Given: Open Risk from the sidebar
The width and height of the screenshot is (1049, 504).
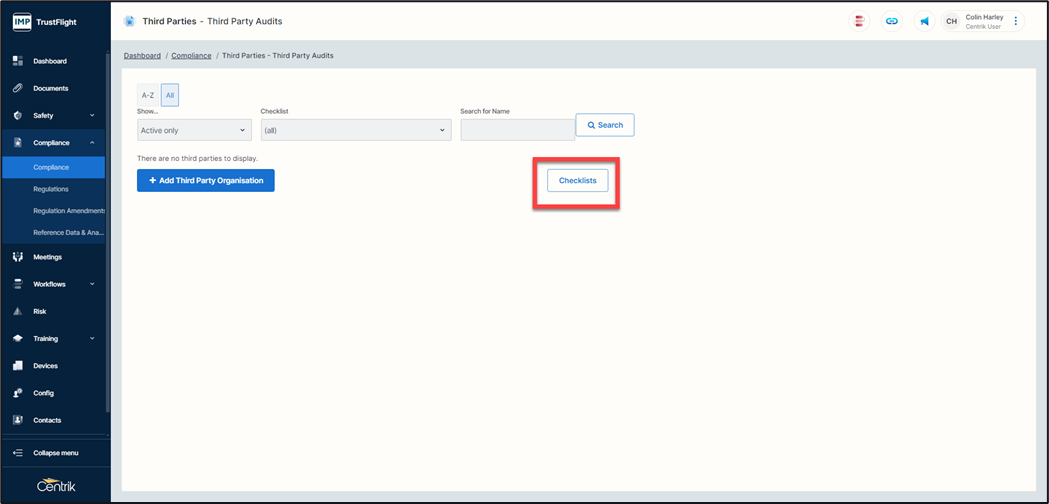Looking at the screenshot, I should click(39, 311).
